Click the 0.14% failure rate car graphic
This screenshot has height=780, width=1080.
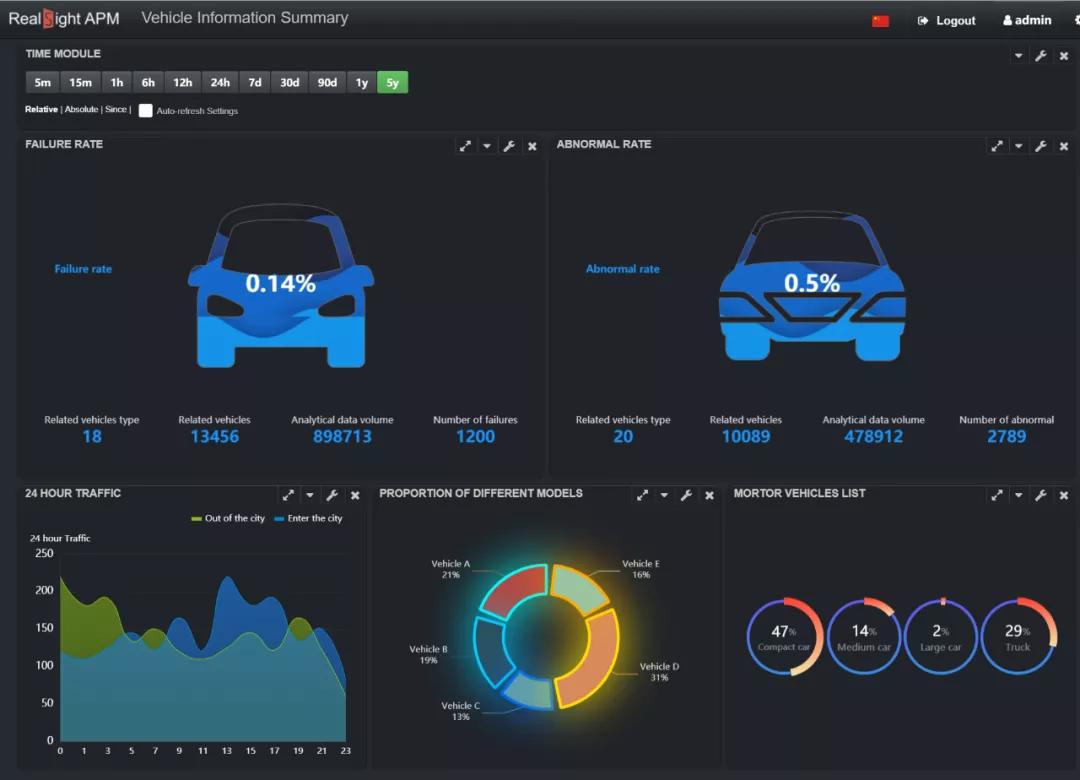(x=281, y=285)
